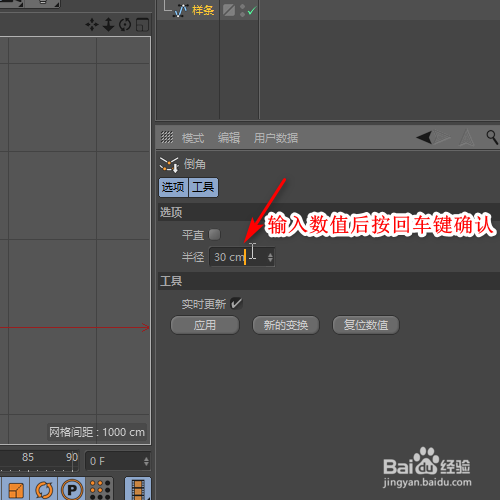This screenshot has height=500, width=500.
Task: Collapse the 选项 section header
Action: pyautogui.click(x=329, y=212)
